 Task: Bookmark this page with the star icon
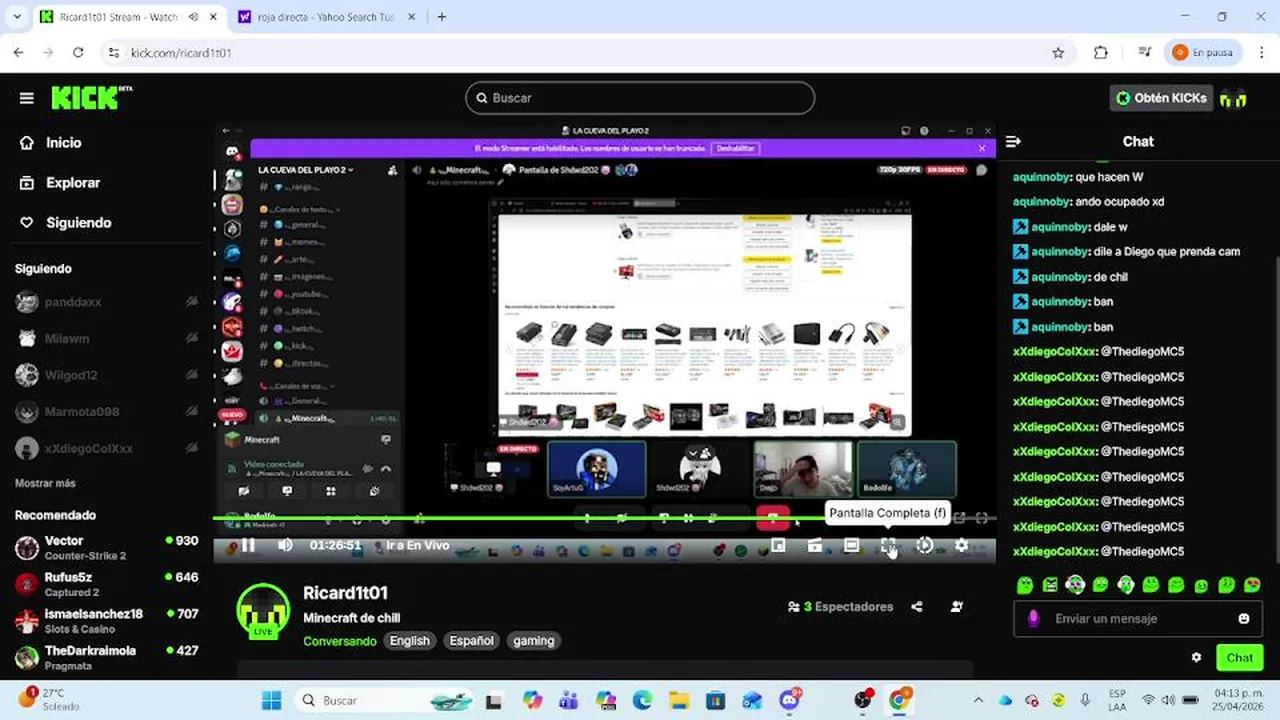pos(1058,53)
